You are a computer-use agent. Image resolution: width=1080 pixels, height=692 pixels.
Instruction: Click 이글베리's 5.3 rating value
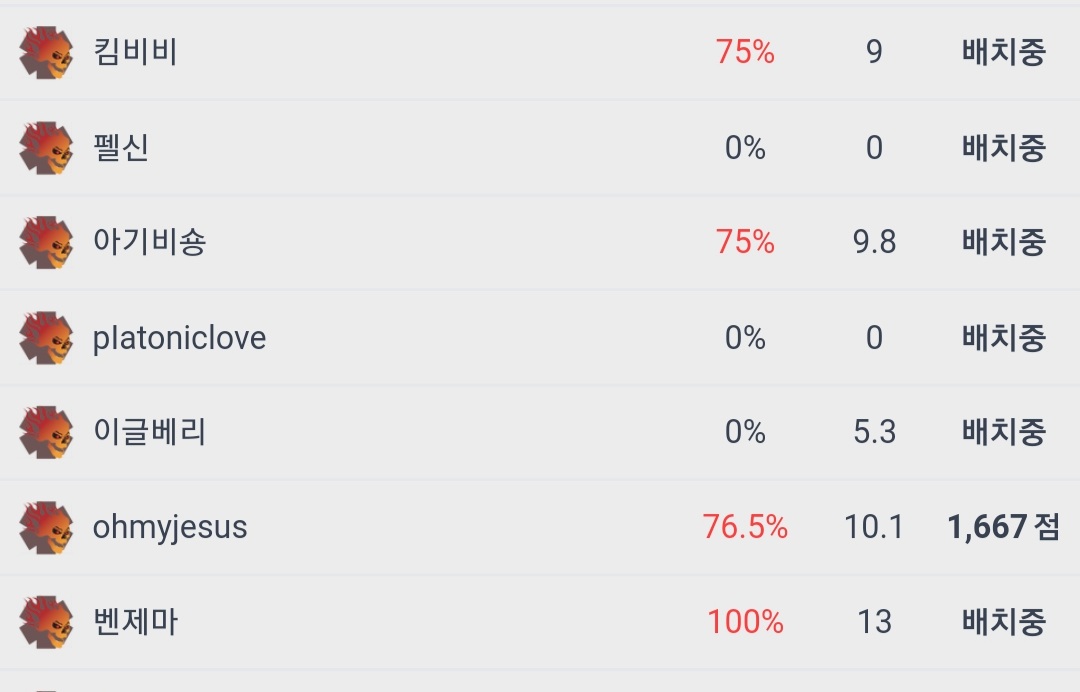pyautogui.click(x=874, y=432)
